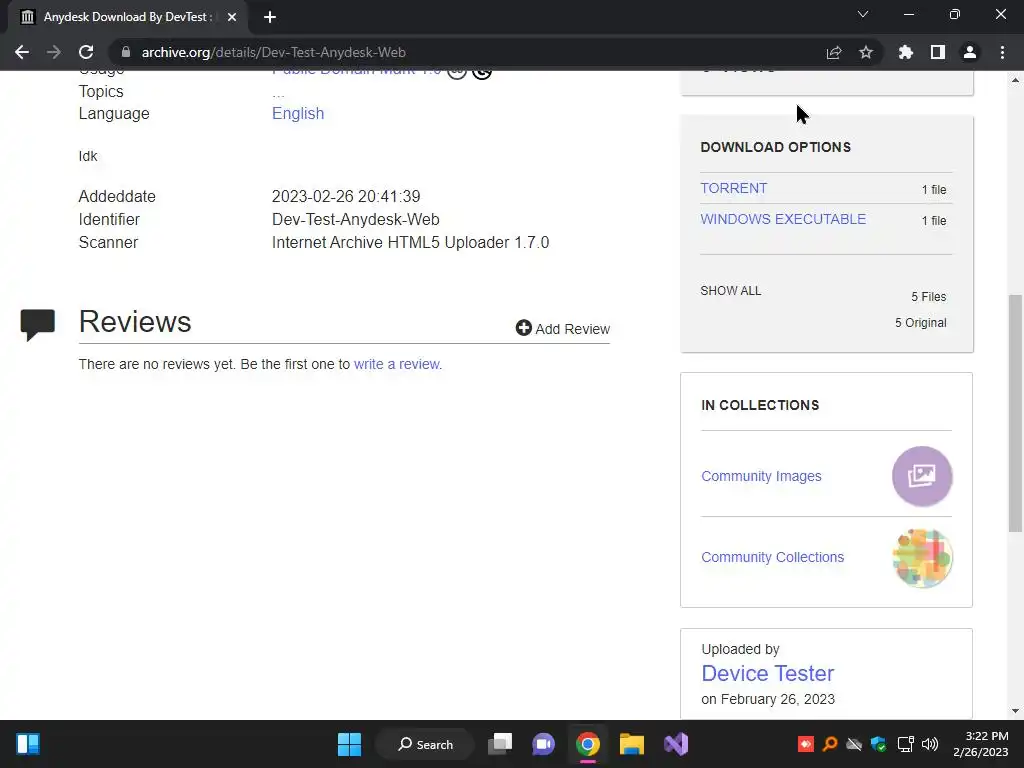Screen dimensions: 1024x768
Task: View site info via the padlock icon
Action: (126, 52)
